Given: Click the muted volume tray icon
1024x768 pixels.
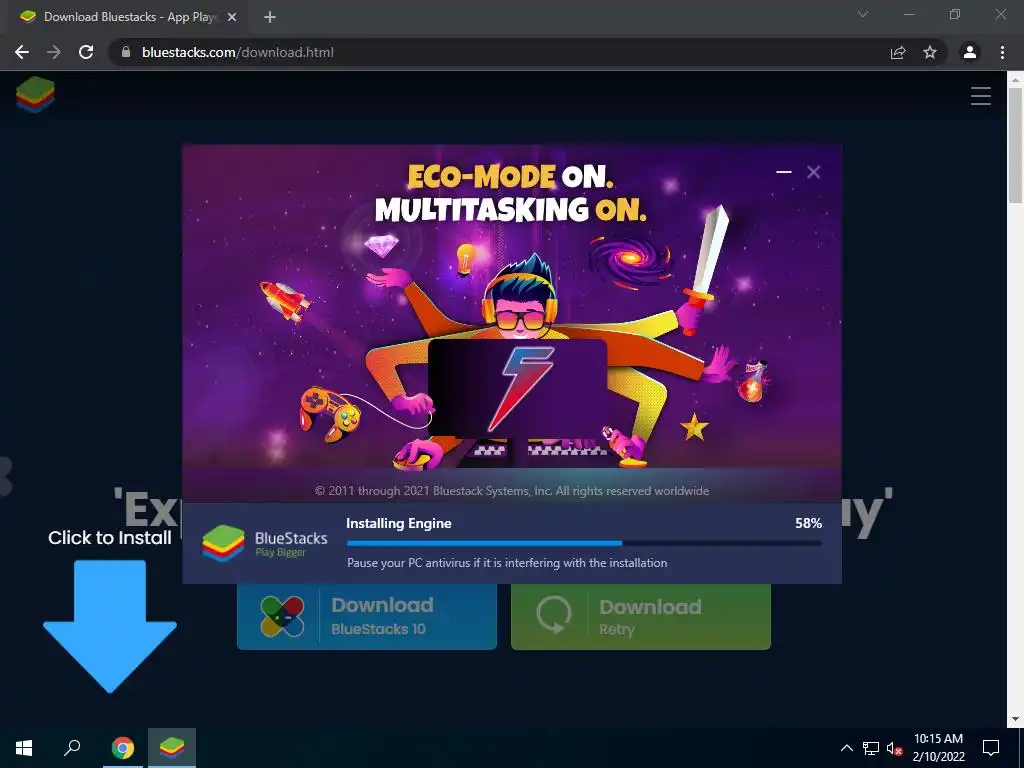Looking at the screenshot, I should (894, 748).
